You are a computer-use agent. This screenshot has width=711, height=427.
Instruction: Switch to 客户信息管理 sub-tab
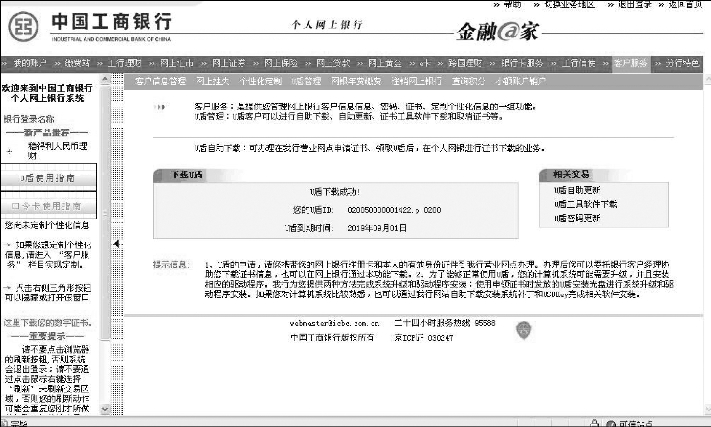pyautogui.click(x=160, y=81)
